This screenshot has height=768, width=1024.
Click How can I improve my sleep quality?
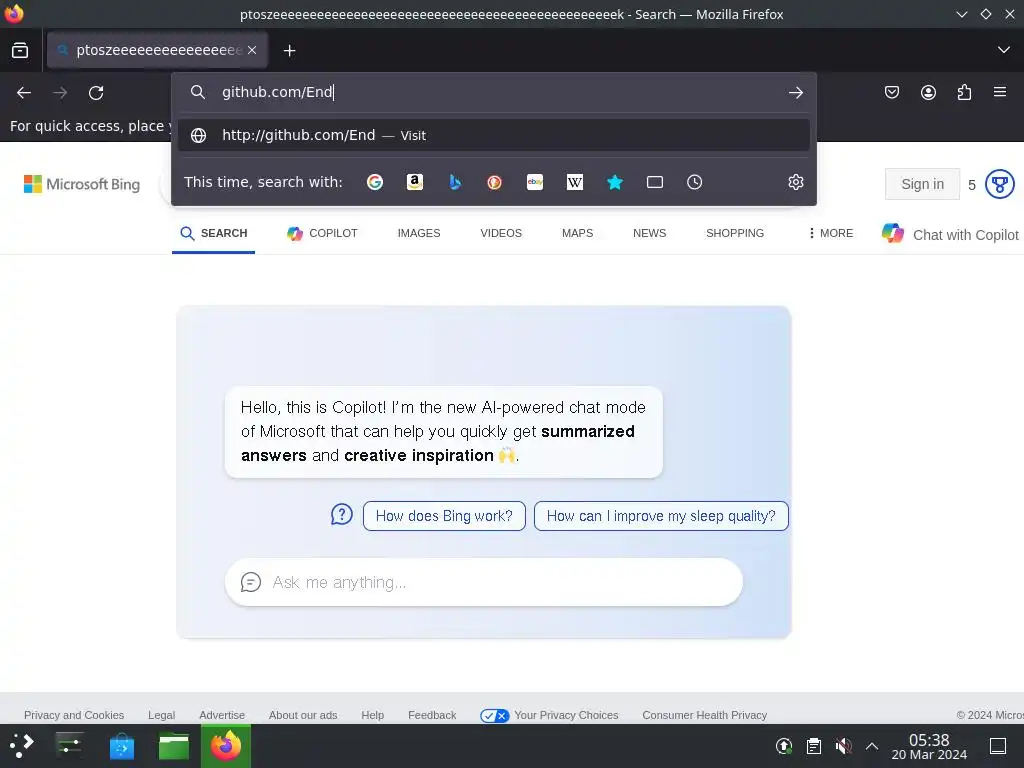[661, 516]
